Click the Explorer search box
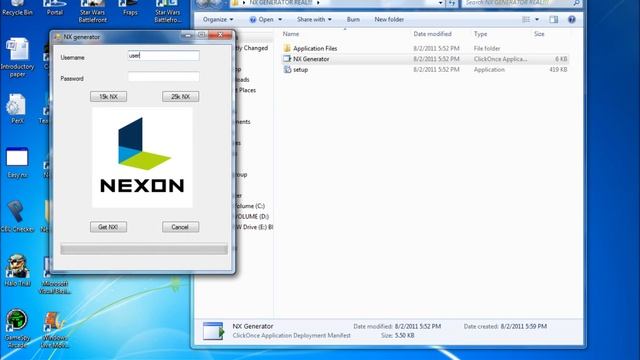 pyautogui.click(x=521, y=3)
